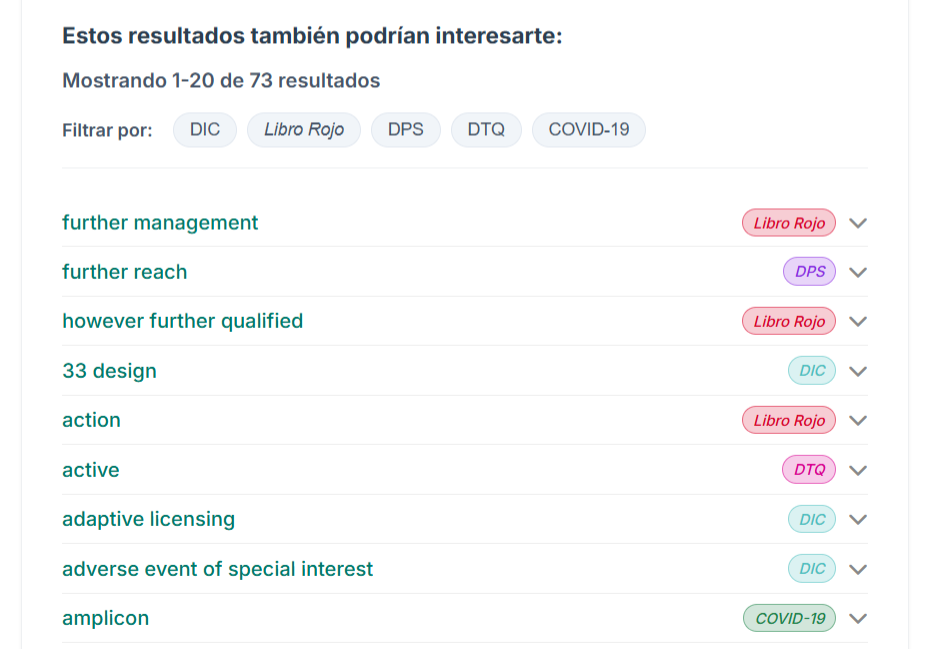
Task: Expand the 'however further qualified' chevron
Action: 857,322
